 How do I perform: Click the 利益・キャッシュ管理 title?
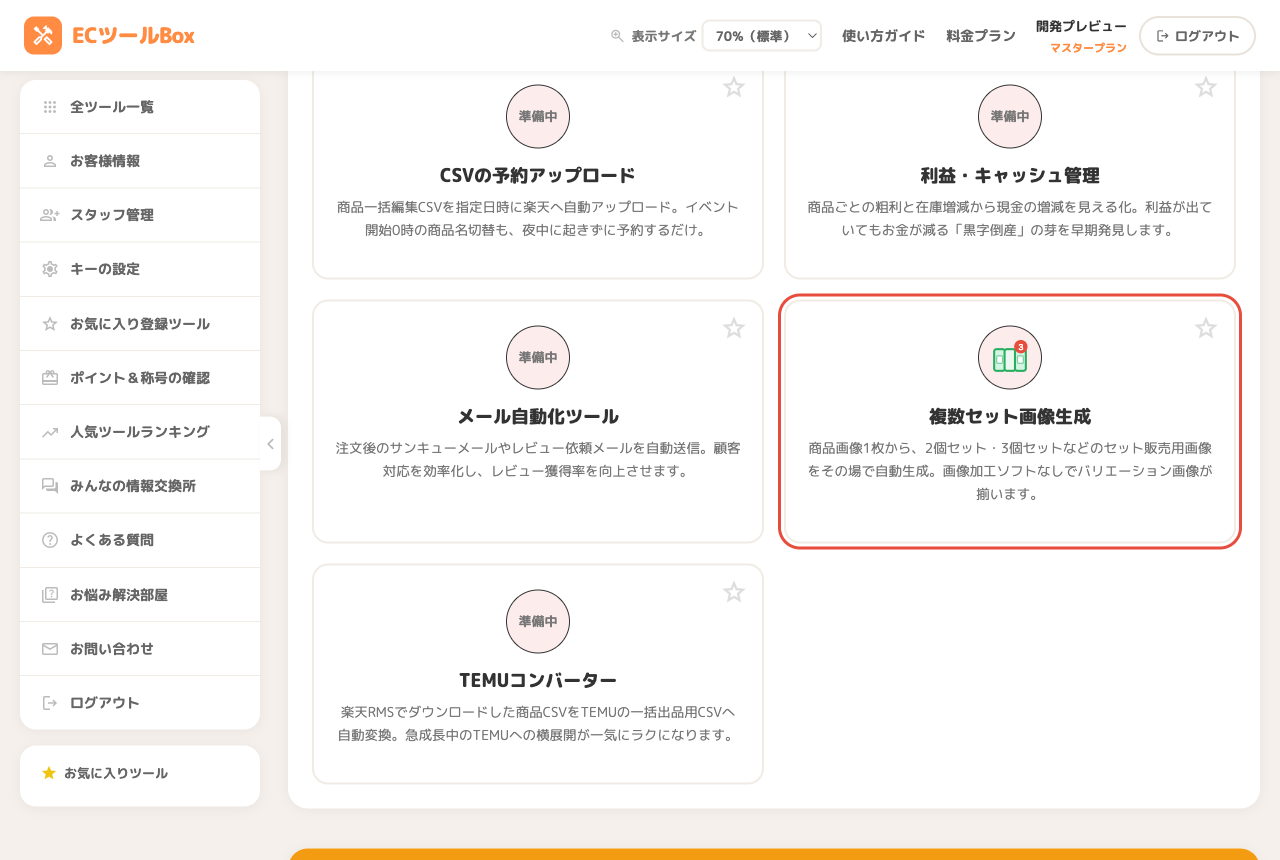[1010, 175]
